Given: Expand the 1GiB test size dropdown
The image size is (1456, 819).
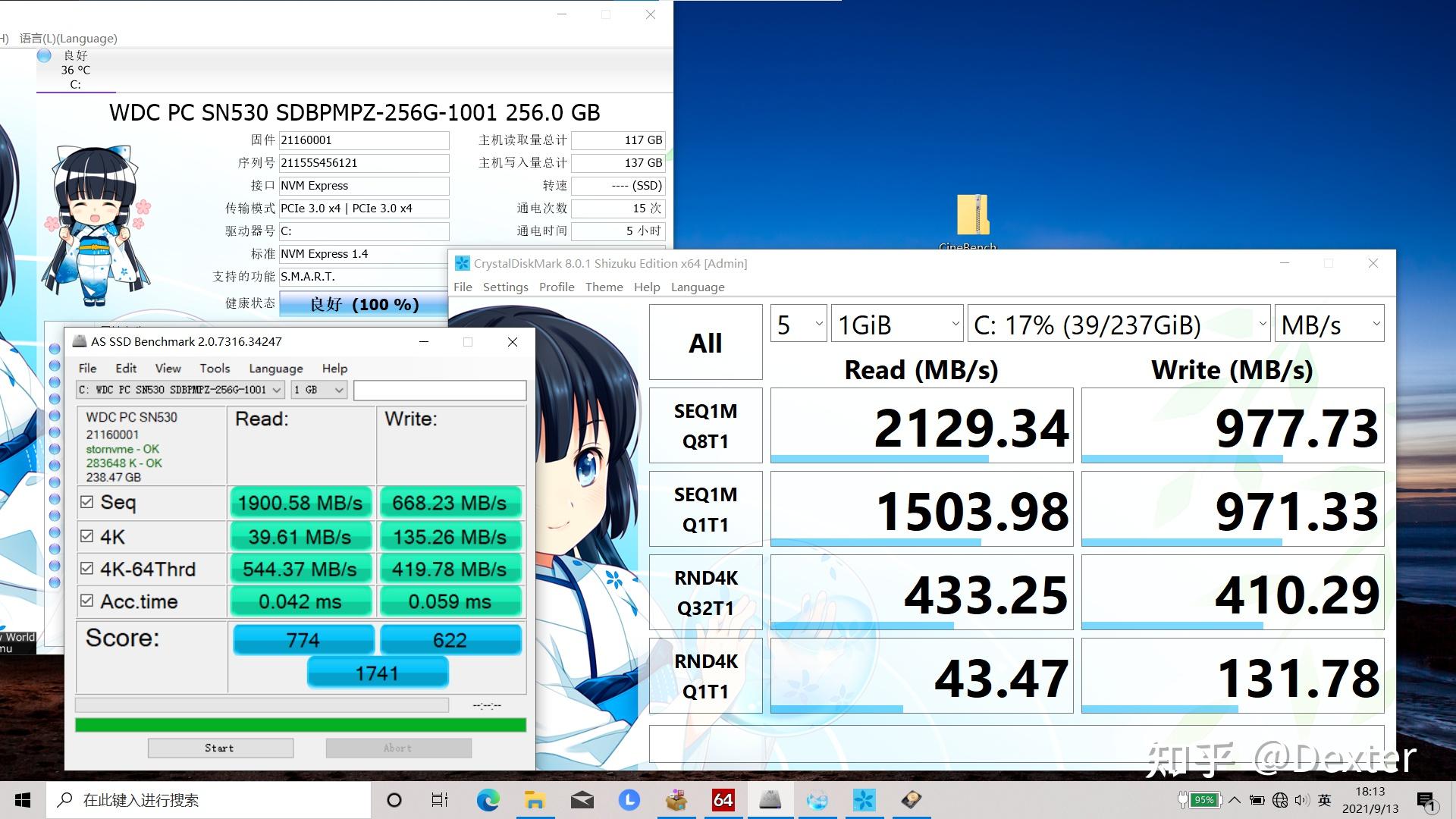Looking at the screenshot, I should tap(896, 325).
